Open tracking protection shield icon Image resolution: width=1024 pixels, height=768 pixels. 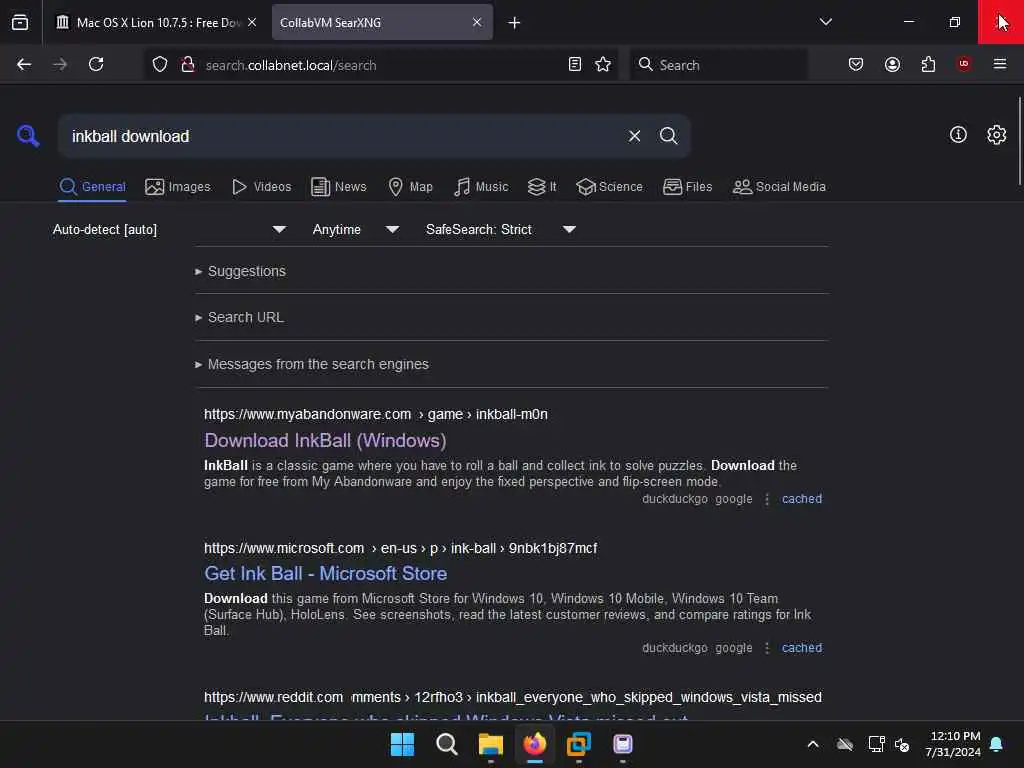point(160,65)
